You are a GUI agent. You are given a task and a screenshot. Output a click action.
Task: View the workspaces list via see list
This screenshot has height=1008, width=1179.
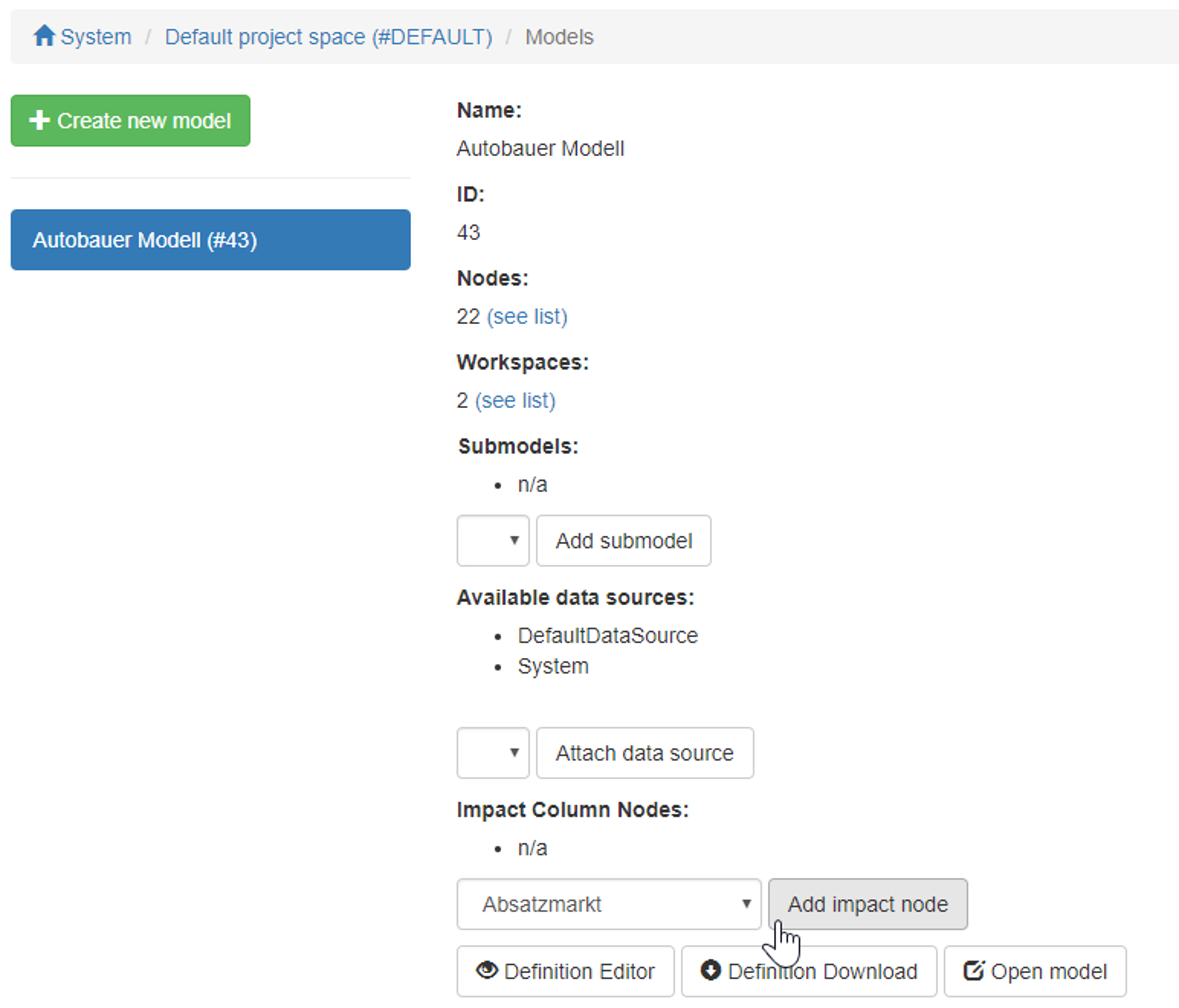click(515, 401)
